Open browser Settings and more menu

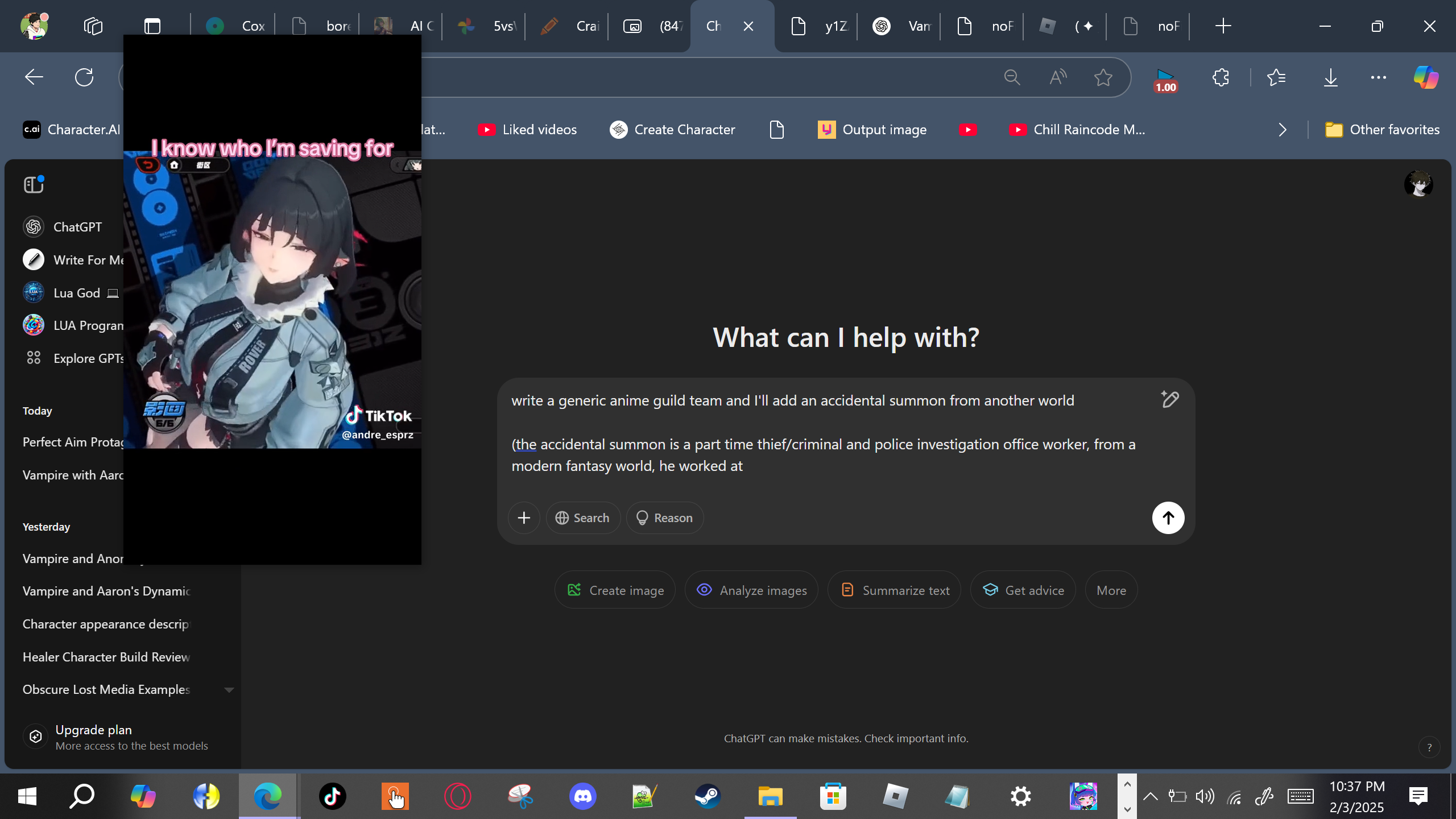(1379, 77)
